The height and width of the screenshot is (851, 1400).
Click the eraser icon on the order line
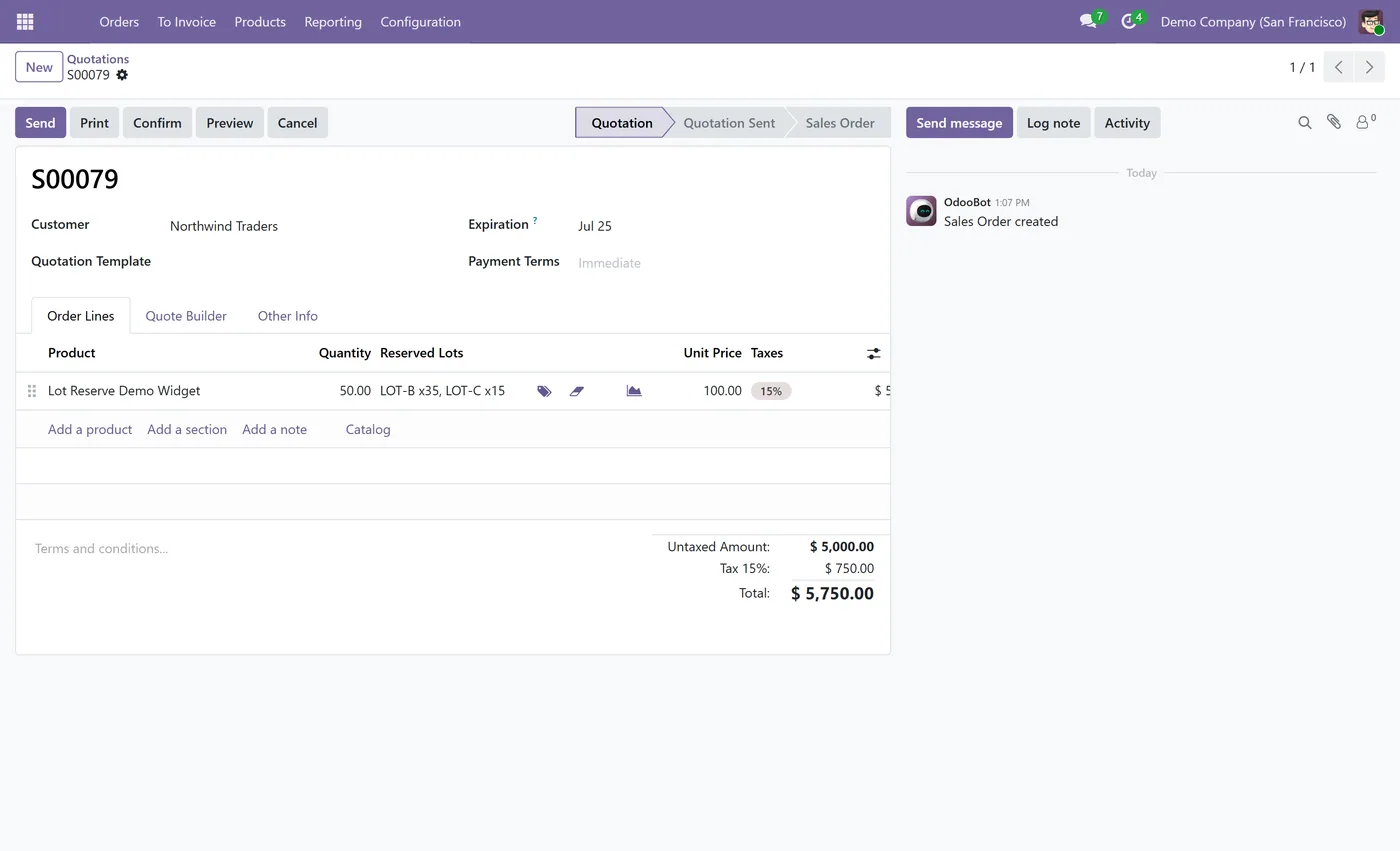click(576, 391)
